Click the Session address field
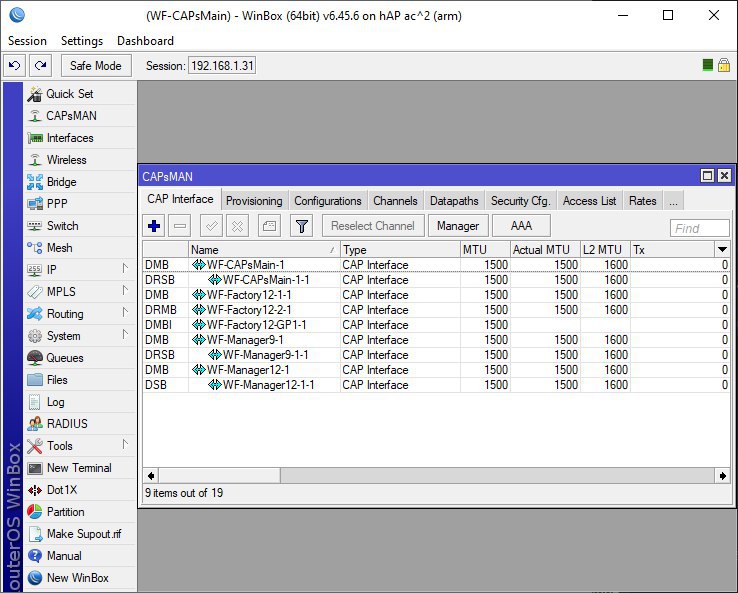Image resolution: width=738 pixels, height=593 pixels. [222, 65]
